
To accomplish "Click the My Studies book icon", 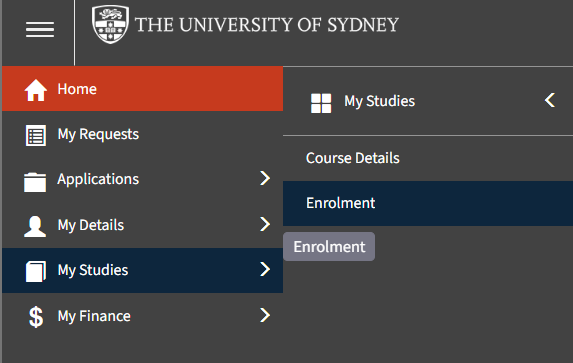I will point(35,271).
